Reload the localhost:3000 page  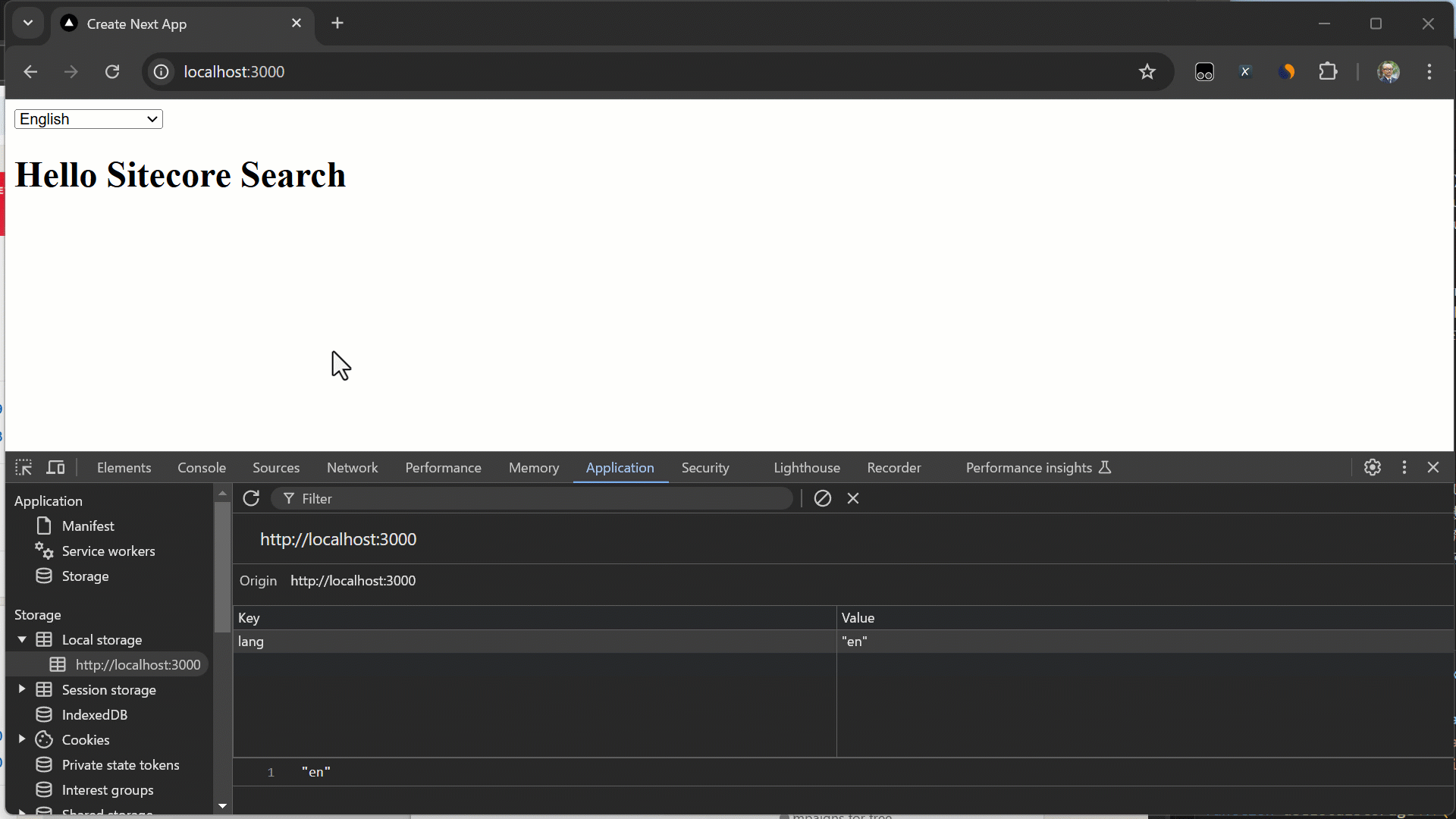tap(112, 72)
